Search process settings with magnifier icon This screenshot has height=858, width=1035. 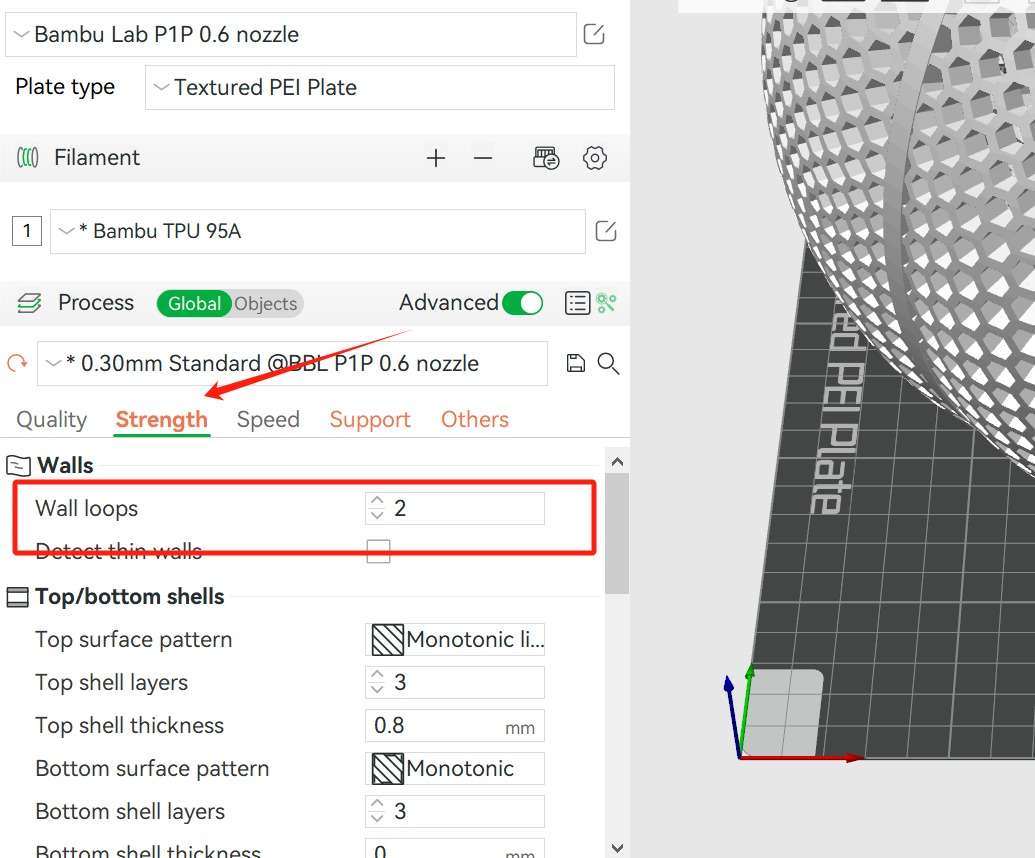coord(608,364)
